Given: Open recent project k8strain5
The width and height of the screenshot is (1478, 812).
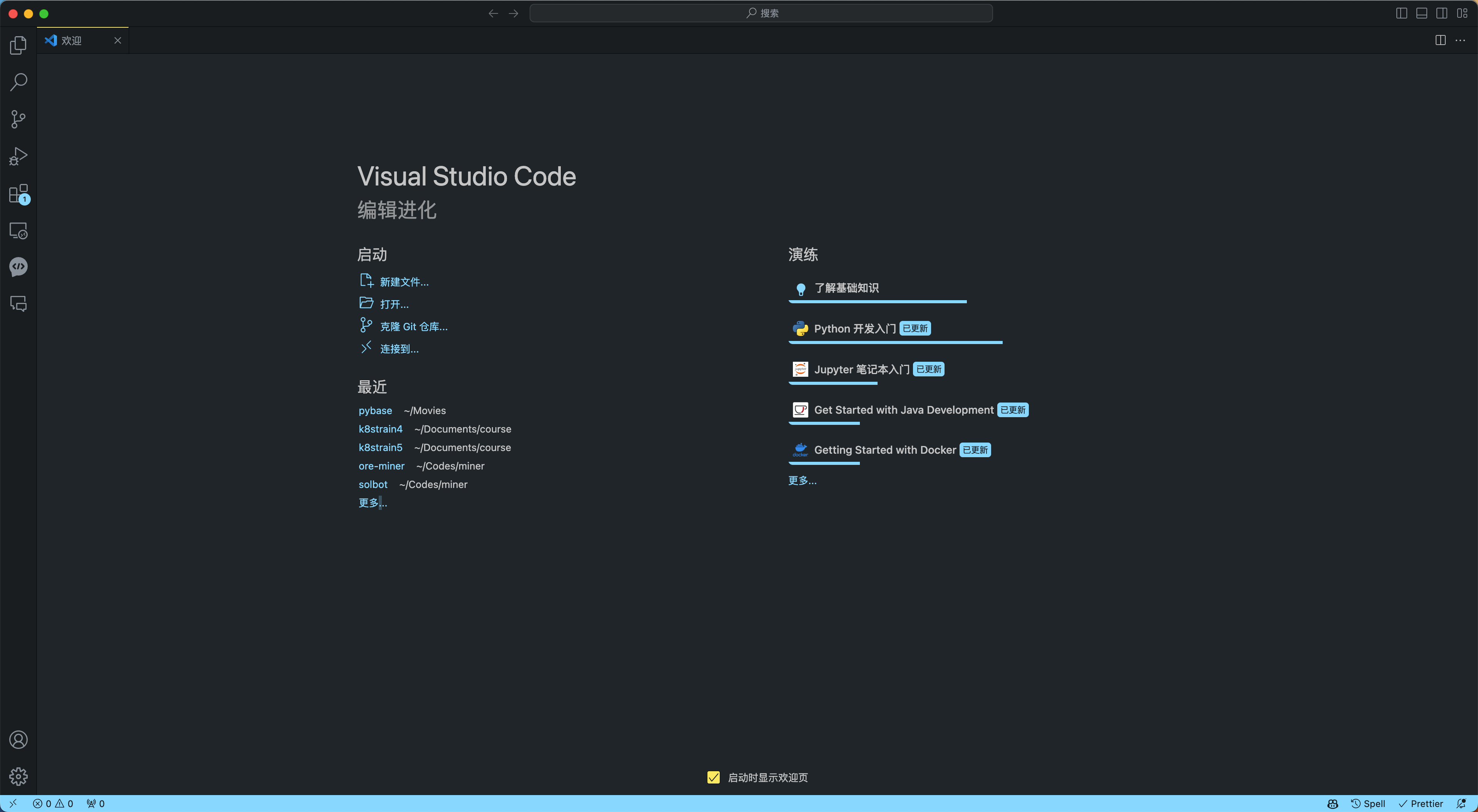Looking at the screenshot, I should (x=380, y=447).
